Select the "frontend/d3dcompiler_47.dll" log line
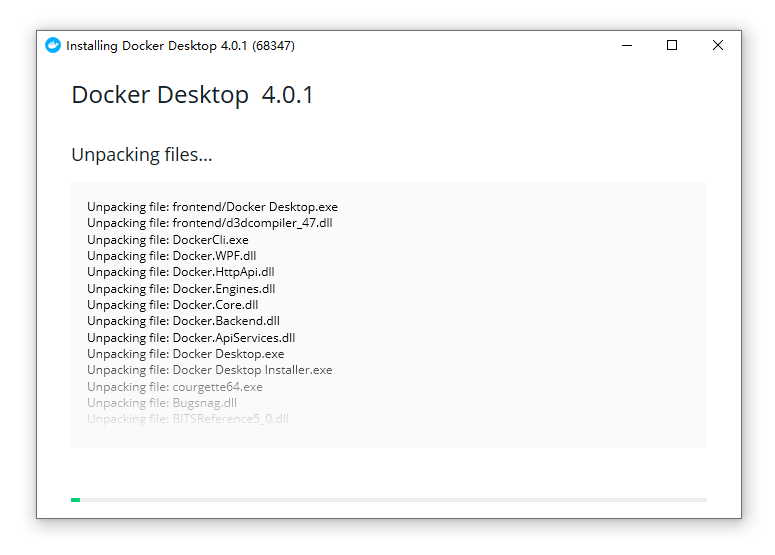 210,223
